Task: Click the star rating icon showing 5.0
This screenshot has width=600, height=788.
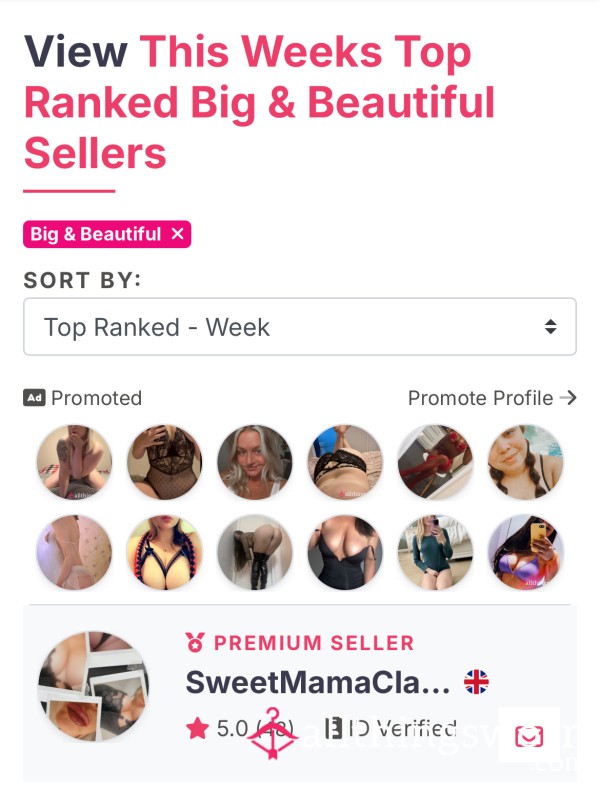Action: pyautogui.click(x=197, y=728)
